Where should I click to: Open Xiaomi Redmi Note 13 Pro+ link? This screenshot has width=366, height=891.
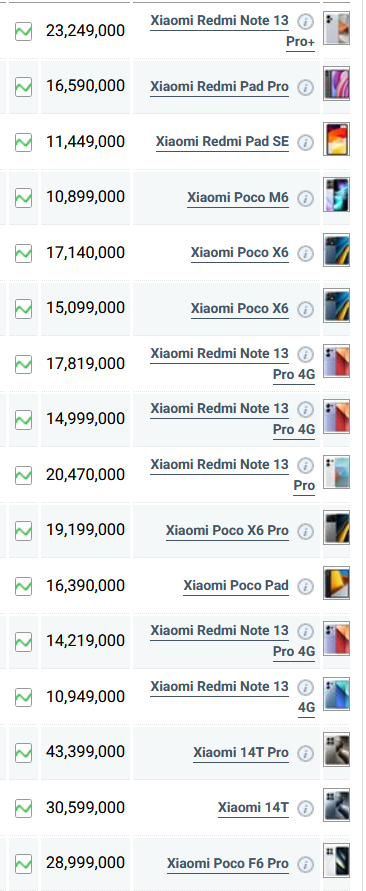[x=232, y=31]
